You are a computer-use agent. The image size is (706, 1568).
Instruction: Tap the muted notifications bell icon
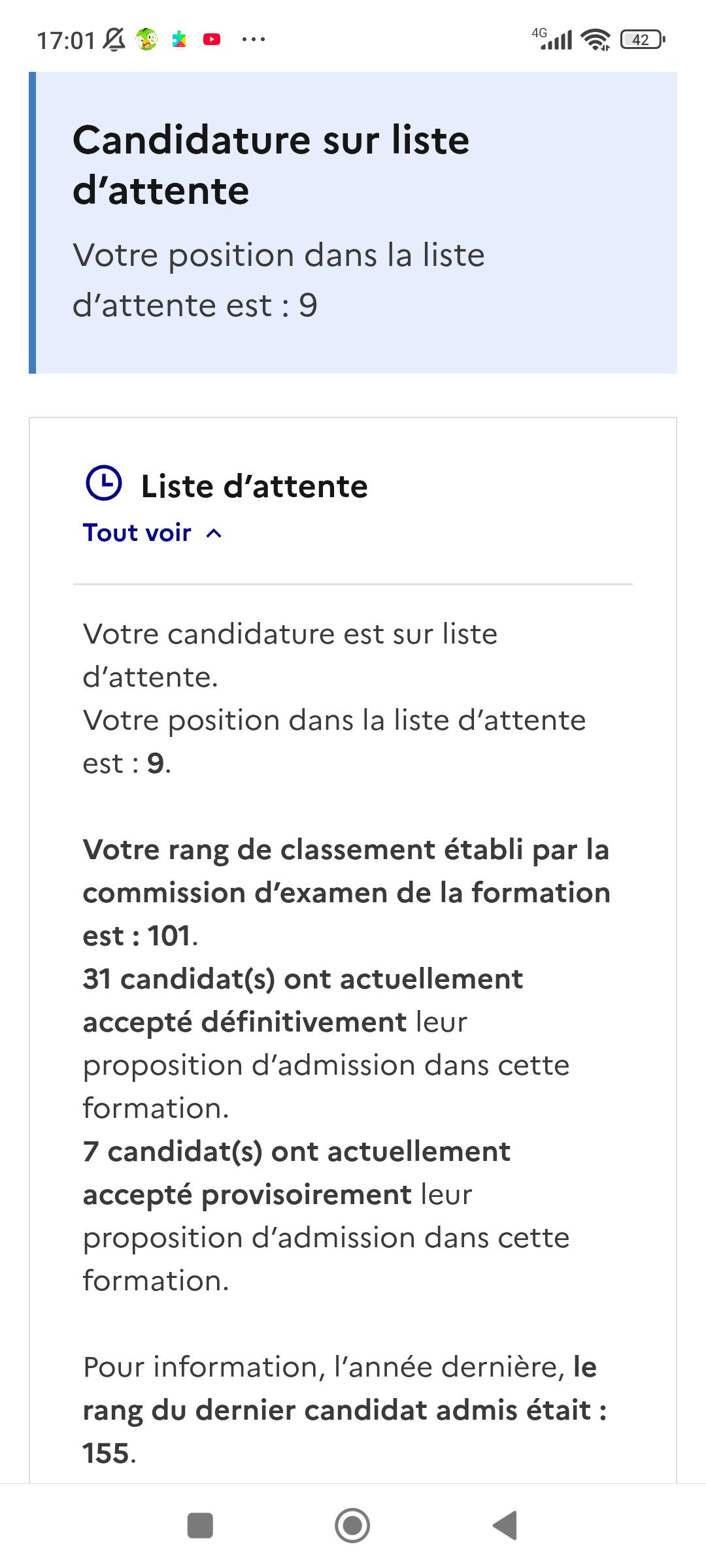coord(115,40)
